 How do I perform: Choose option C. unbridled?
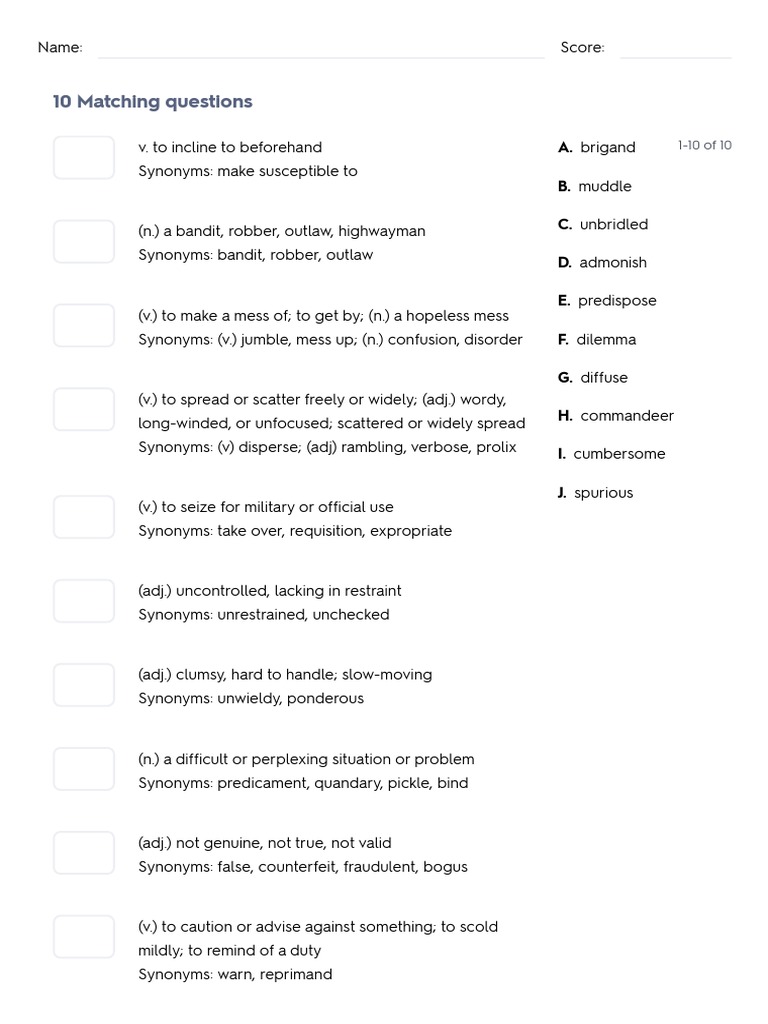[x=603, y=224]
